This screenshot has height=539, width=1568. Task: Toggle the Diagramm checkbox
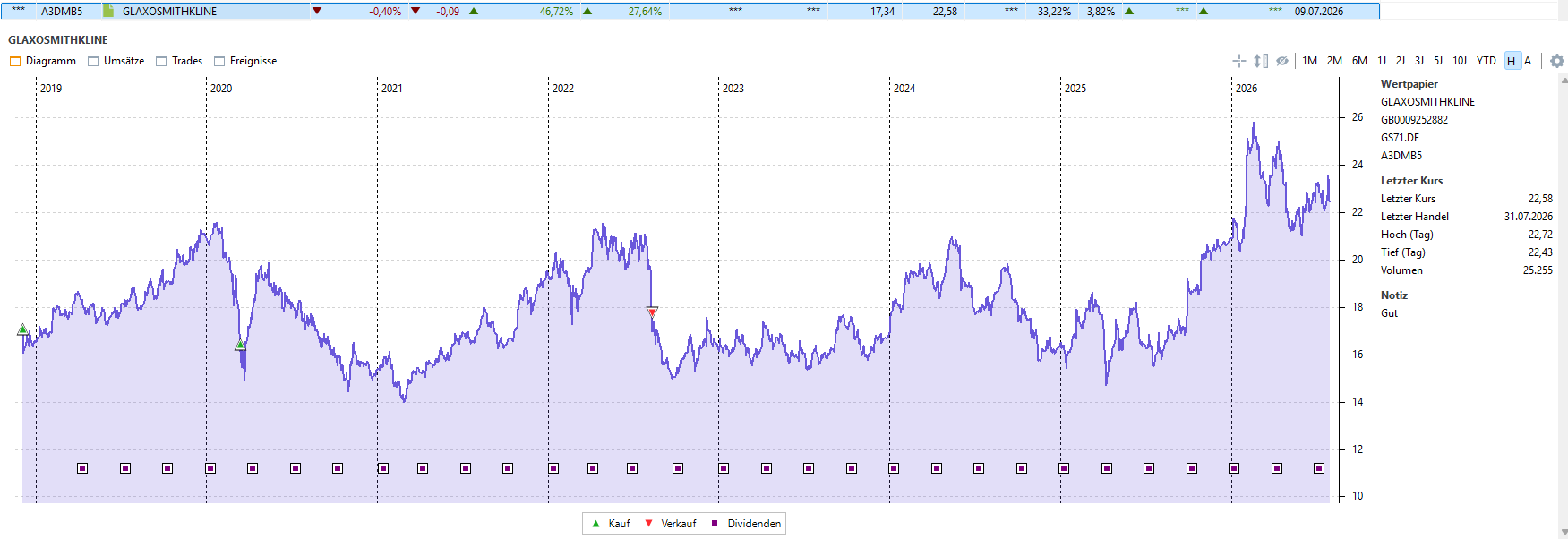(14, 61)
